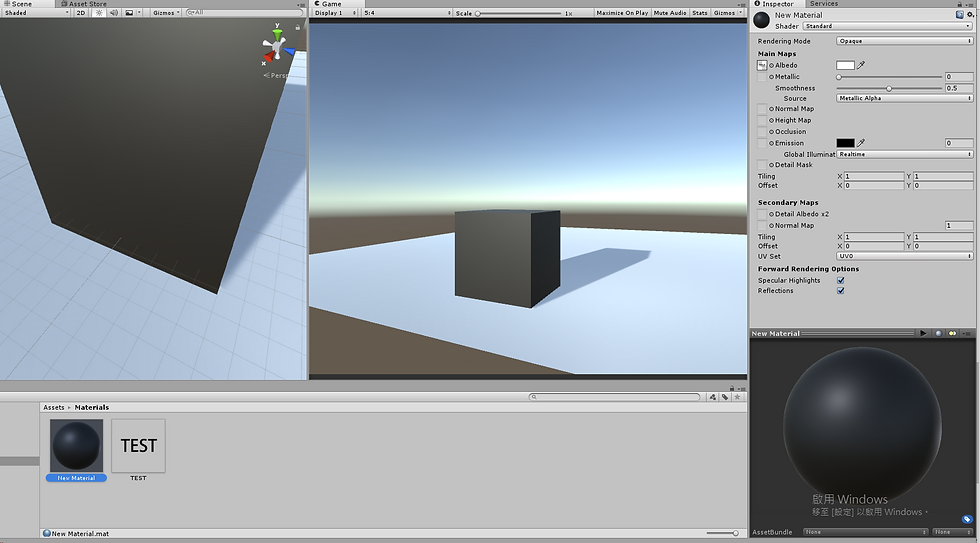Image resolution: width=980 pixels, height=543 pixels.
Task: Toggle scene audio speaker icon
Action: 114,12
